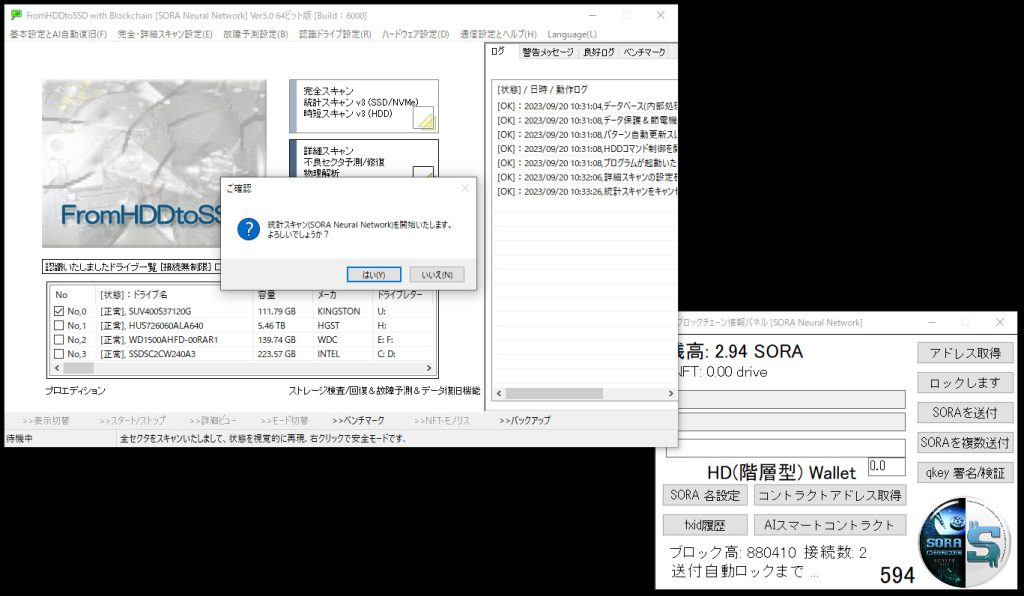Click the >>ベンチマーク toolbar item

tap(359, 421)
